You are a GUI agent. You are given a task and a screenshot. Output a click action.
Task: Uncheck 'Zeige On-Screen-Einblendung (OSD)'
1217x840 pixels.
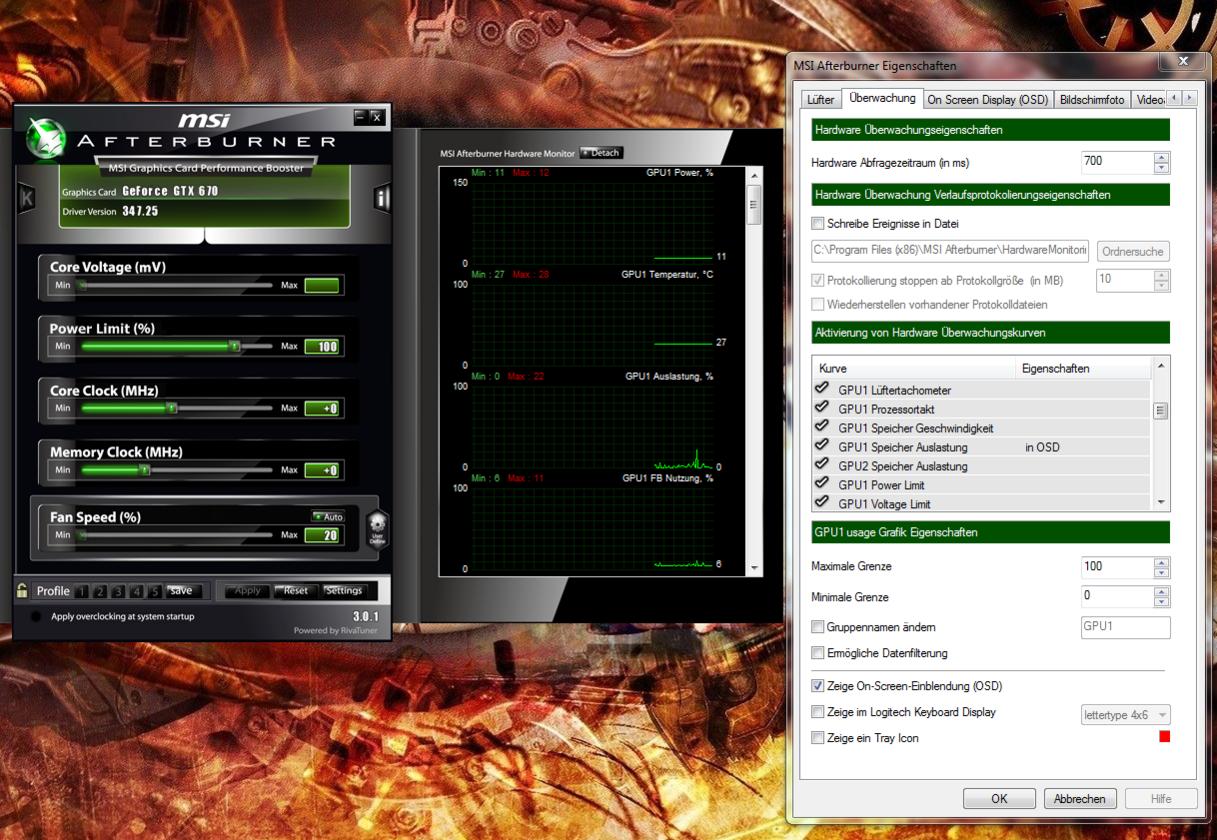point(818,686)
